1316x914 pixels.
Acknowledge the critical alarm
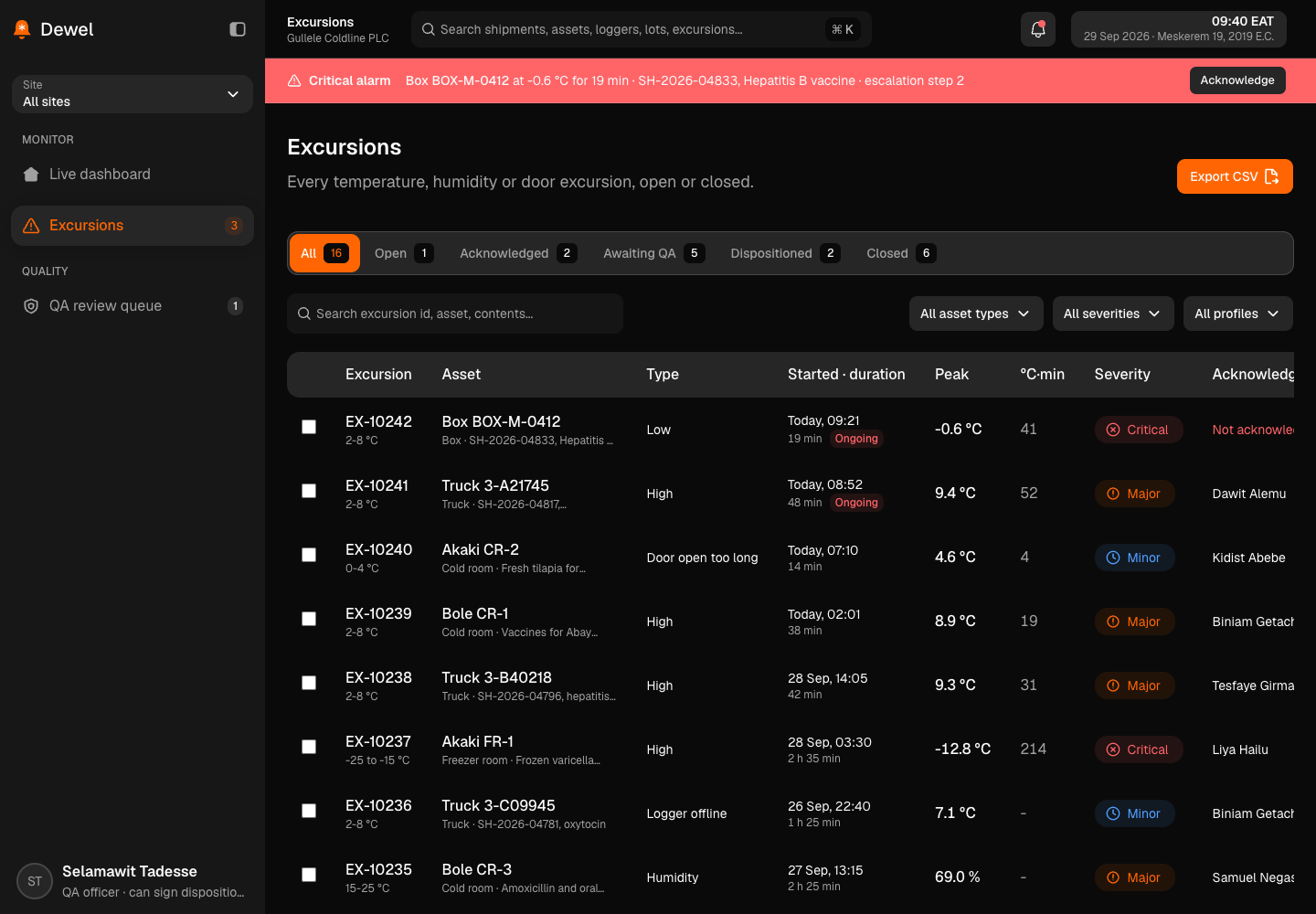[1237, 80]
